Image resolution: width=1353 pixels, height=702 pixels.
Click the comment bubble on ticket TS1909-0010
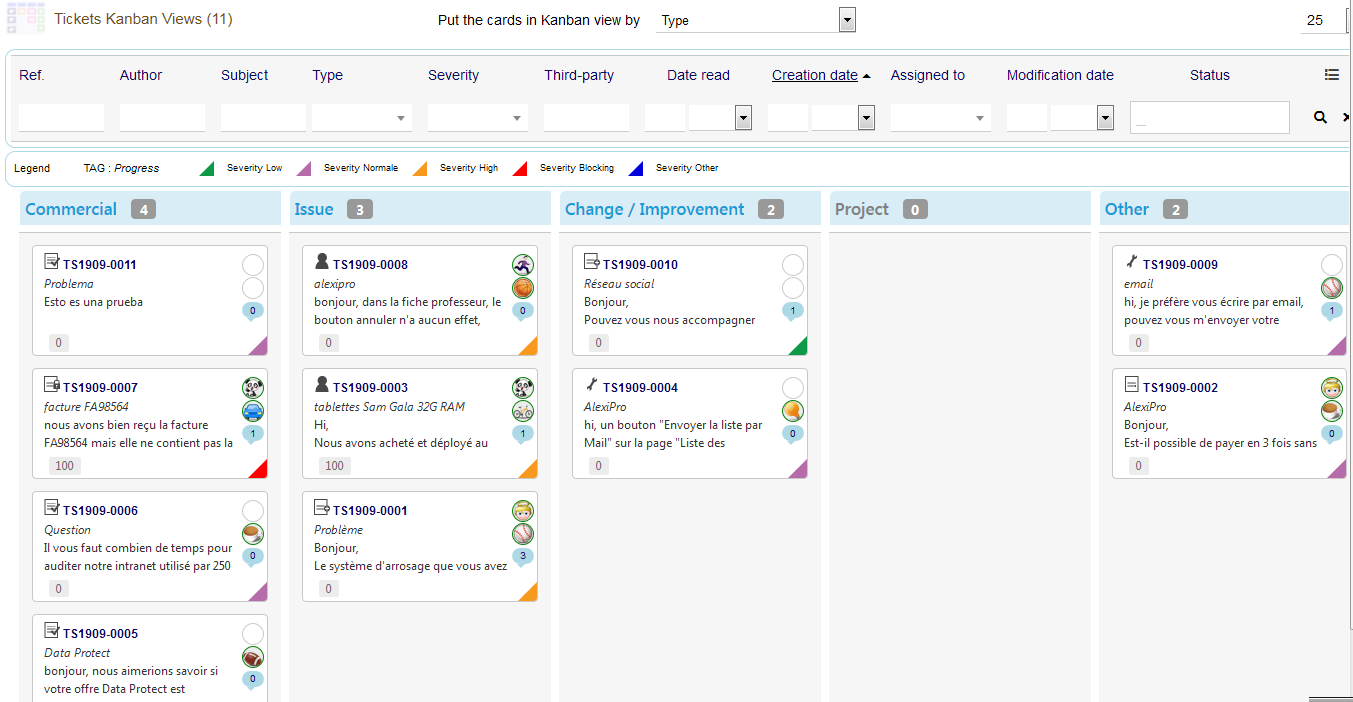(793, 311)
